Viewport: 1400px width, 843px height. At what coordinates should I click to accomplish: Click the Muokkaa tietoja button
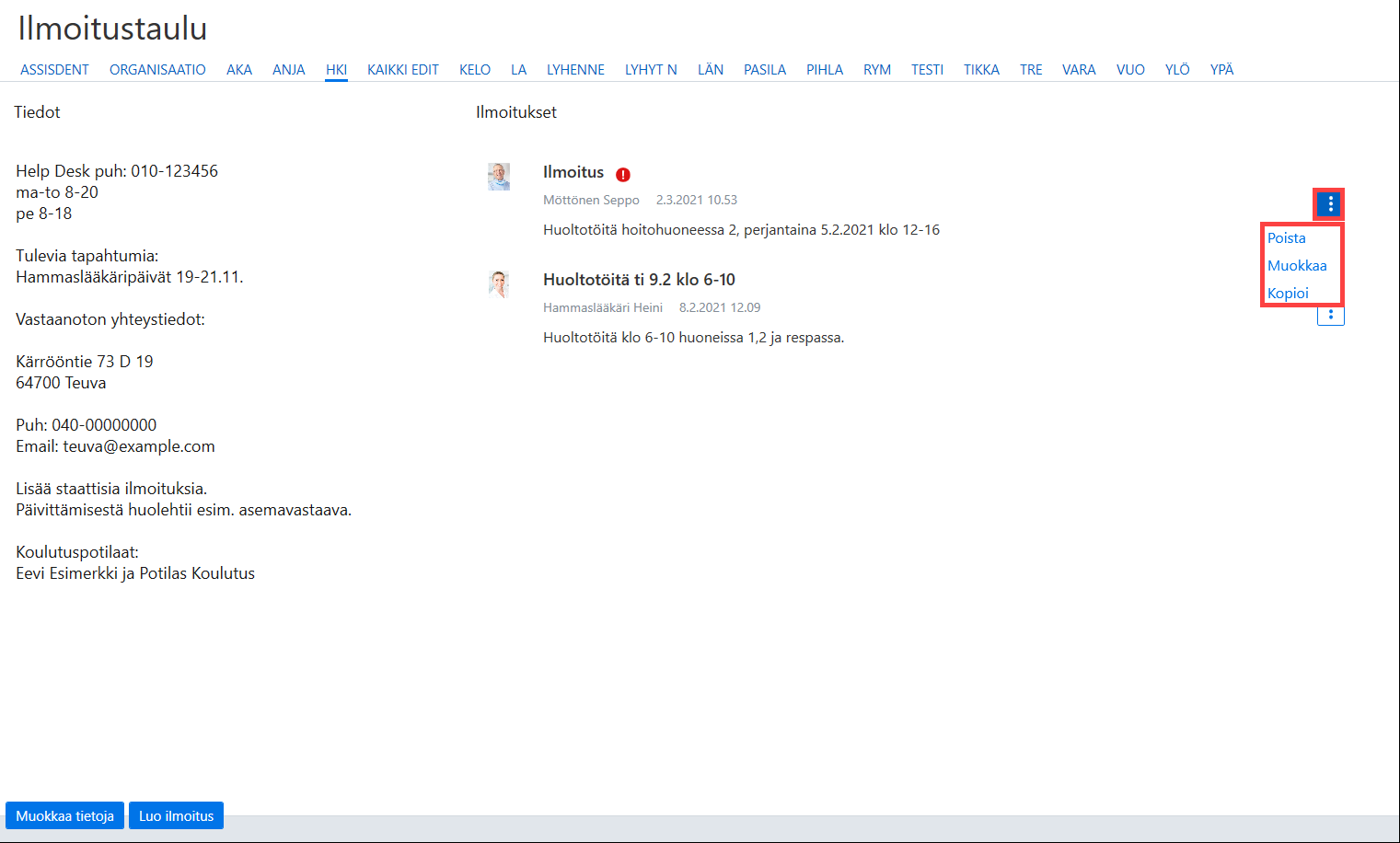click(64, 815)
